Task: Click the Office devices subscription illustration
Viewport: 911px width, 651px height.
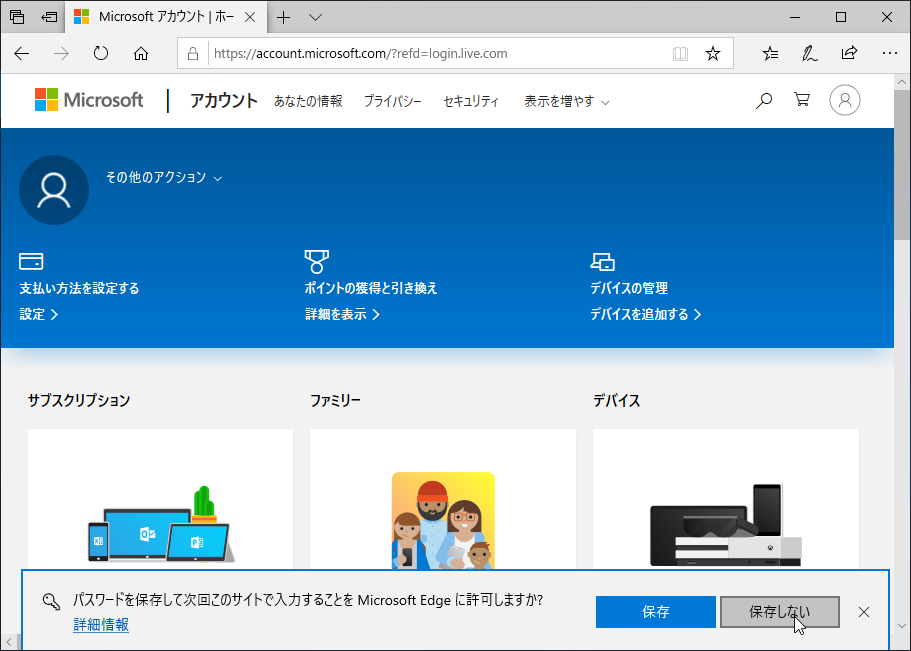Action: [x=161, y=524]
